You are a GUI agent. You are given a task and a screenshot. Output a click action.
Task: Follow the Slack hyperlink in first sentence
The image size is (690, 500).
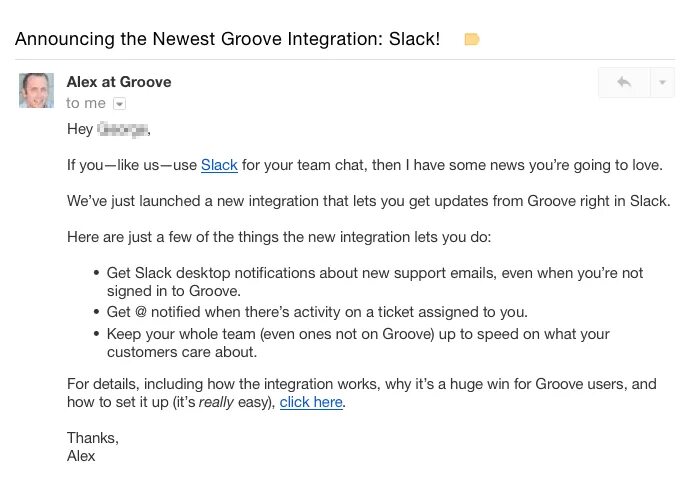(x=219, y=165)
